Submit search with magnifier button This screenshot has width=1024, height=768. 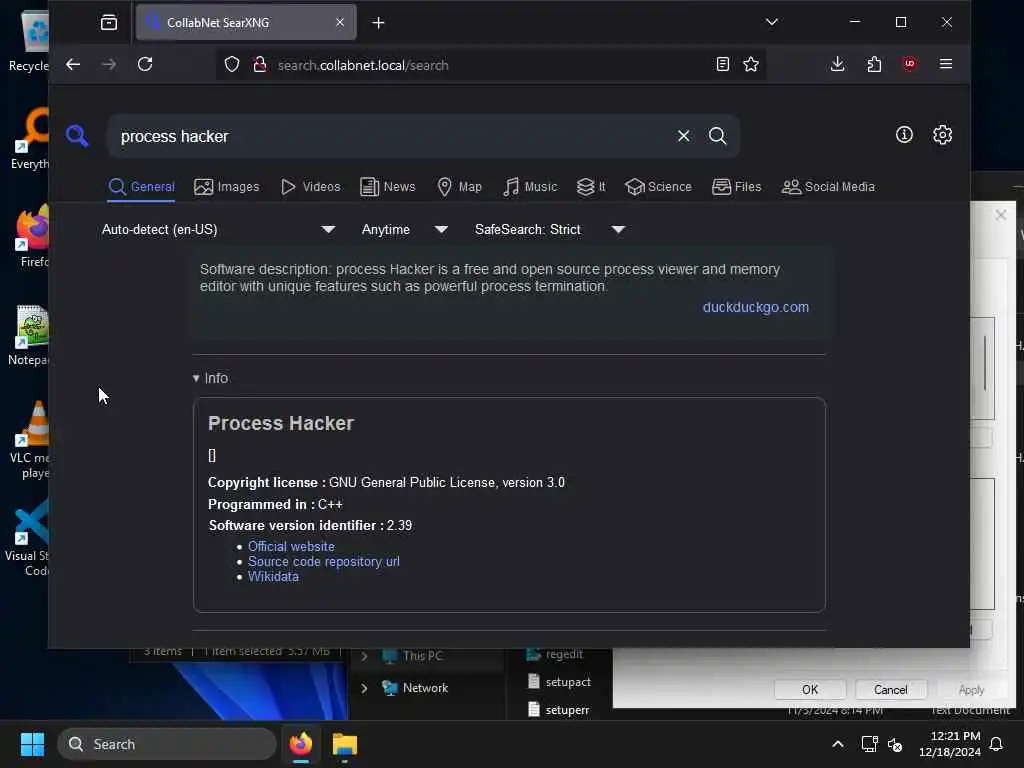717,136
